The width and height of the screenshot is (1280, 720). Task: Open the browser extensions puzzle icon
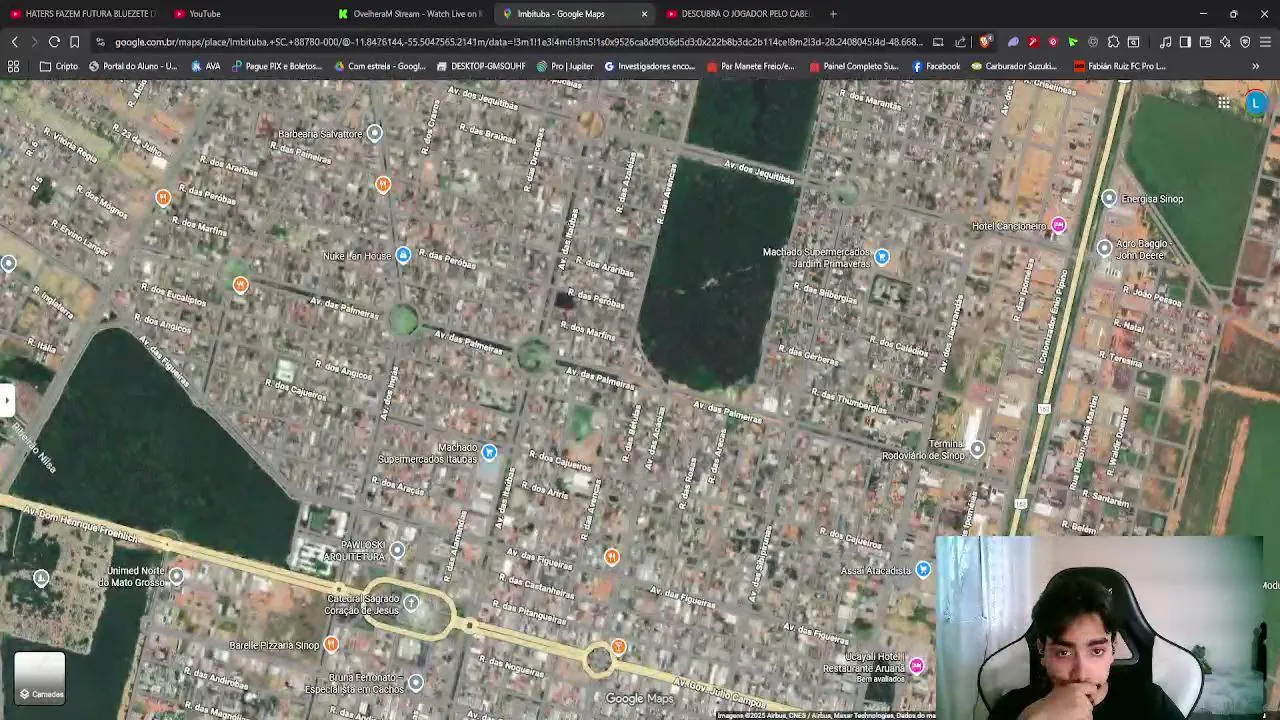(x=1113, y=42)
